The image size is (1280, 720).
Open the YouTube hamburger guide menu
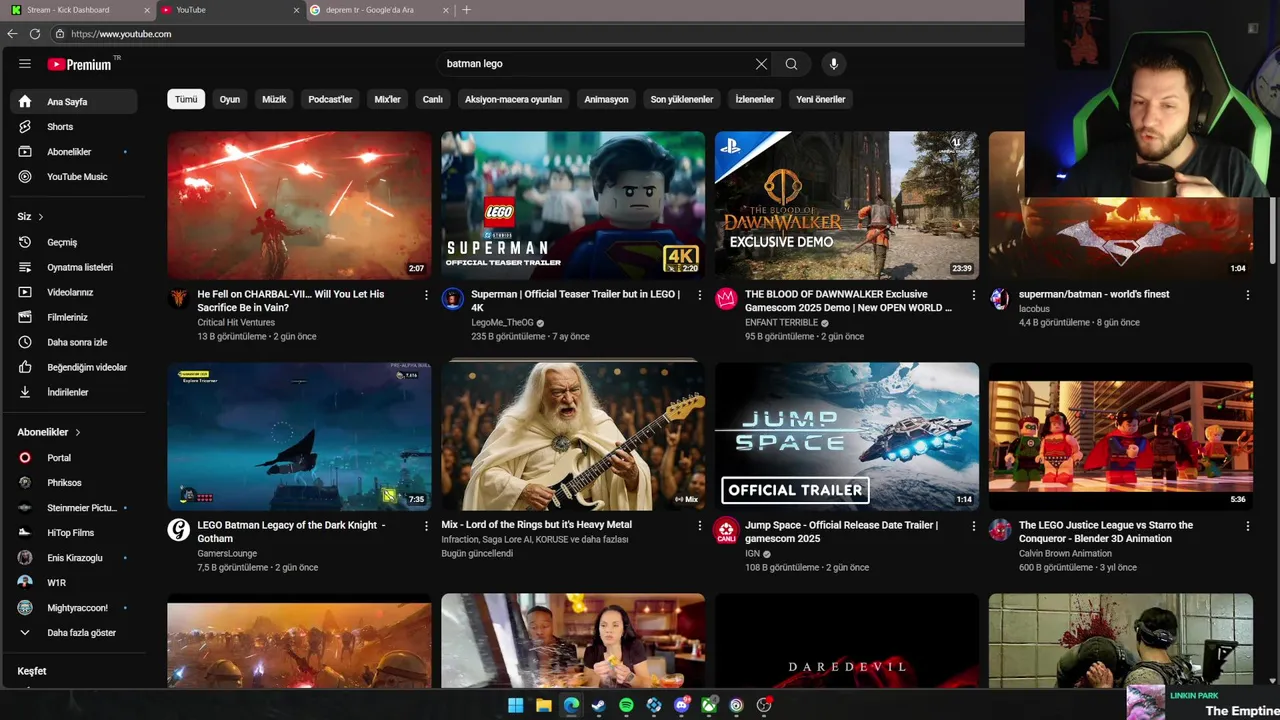point(25,64)
